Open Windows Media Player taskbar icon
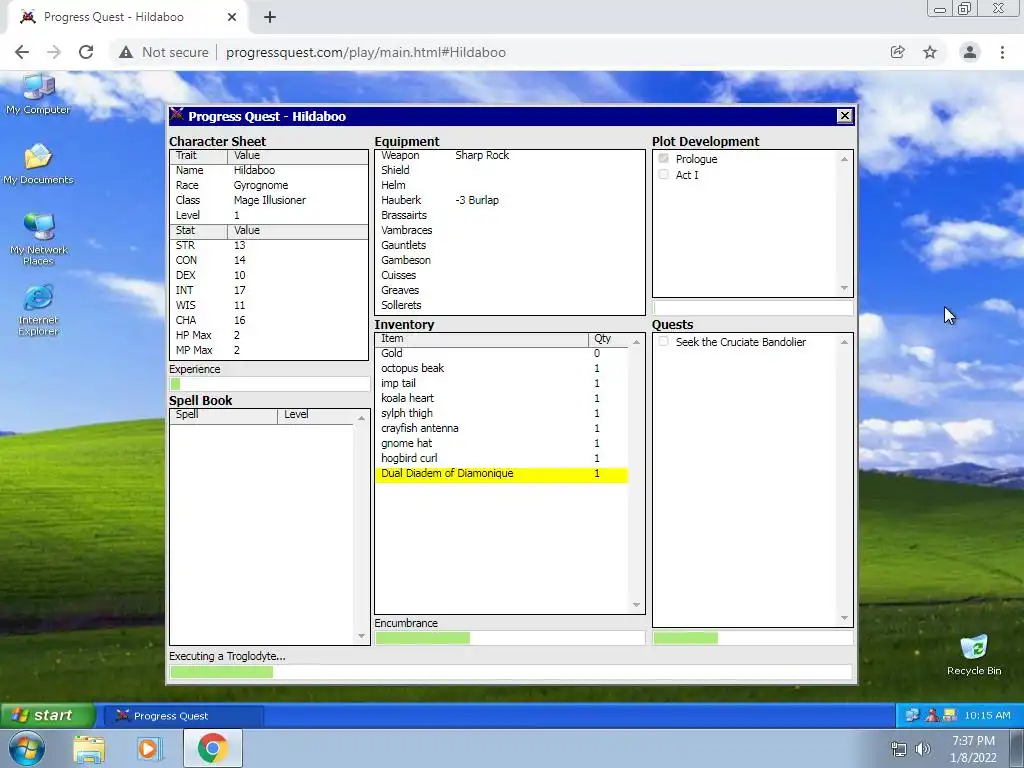The width and height of the screenshot is (1024, 768). 149,748
